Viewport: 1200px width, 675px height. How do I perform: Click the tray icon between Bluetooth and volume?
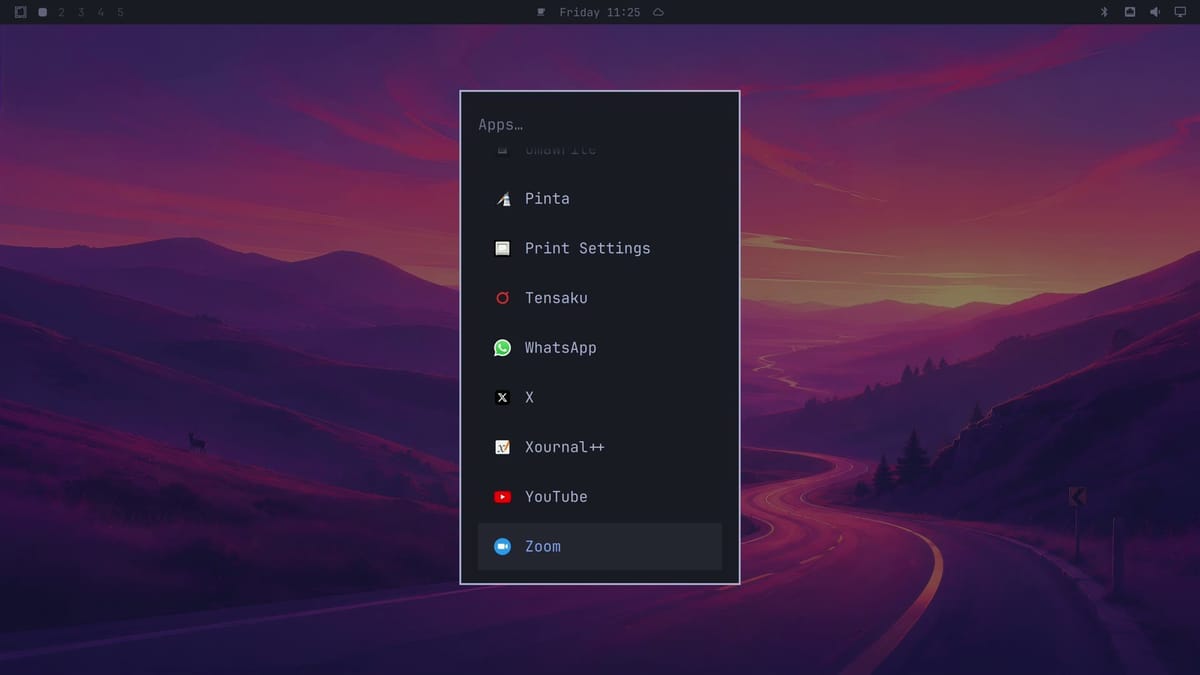click(1130, 12)
